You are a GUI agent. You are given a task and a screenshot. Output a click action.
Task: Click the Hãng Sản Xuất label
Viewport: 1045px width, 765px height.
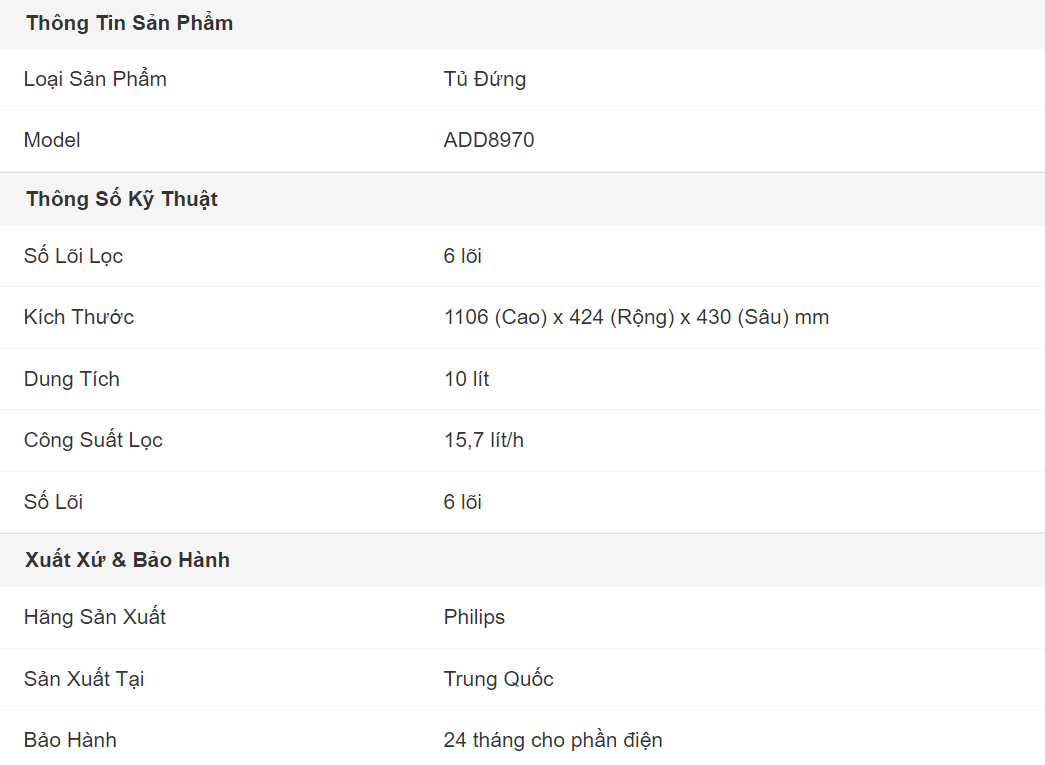point(95,617)
